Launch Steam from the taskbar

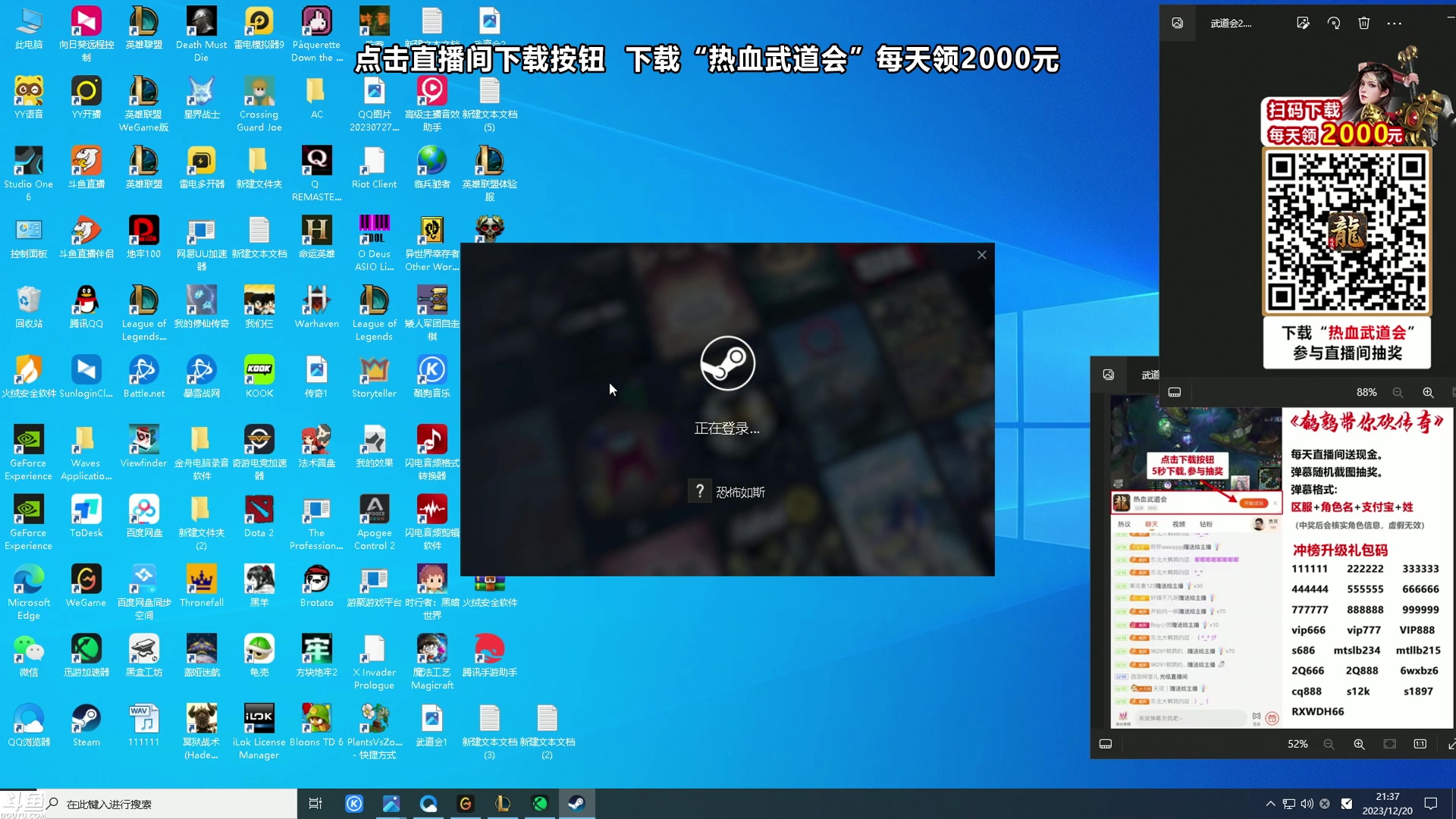point(577,803)
